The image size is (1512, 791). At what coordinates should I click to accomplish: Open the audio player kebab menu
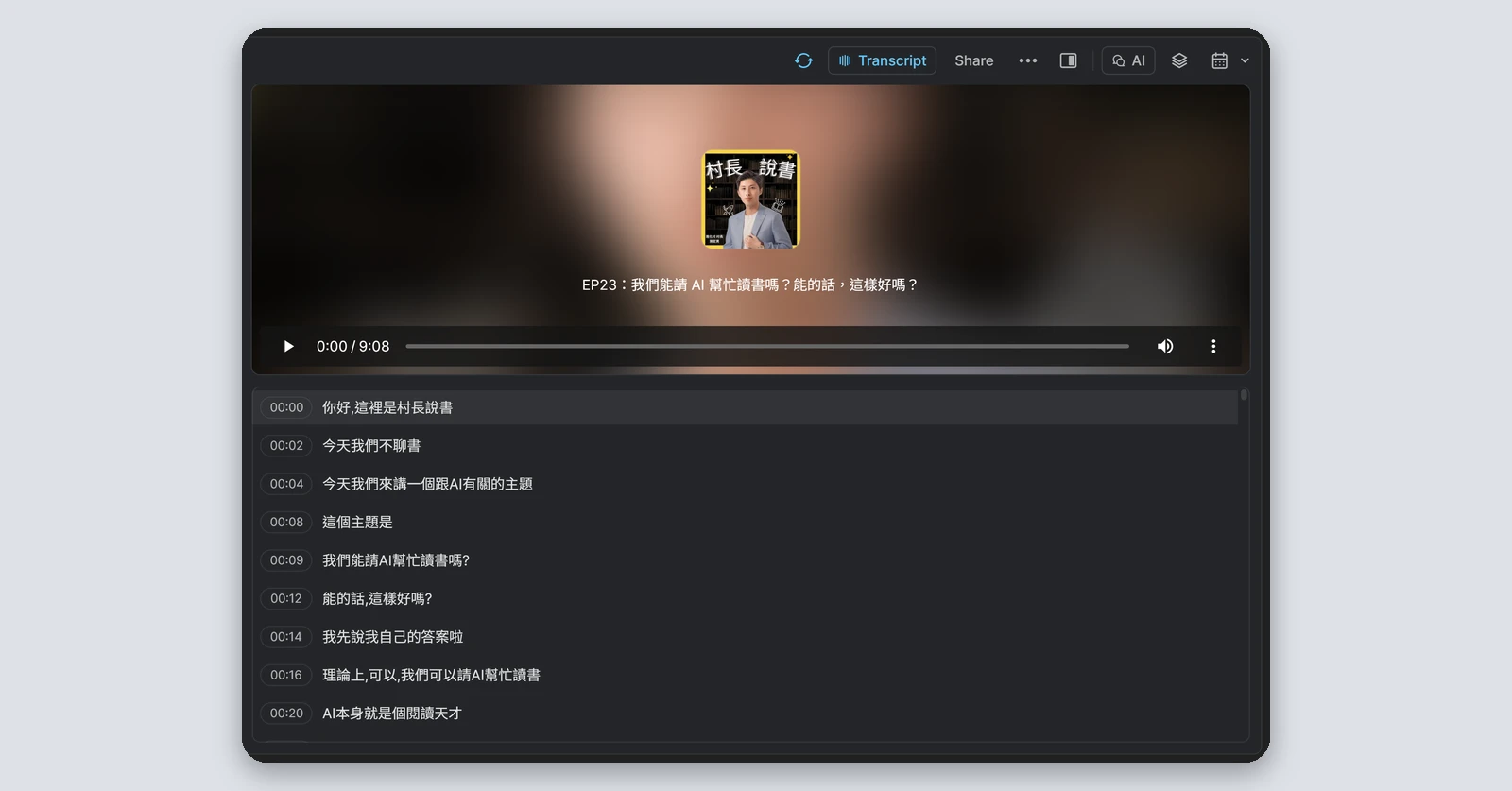[1213, 346]
